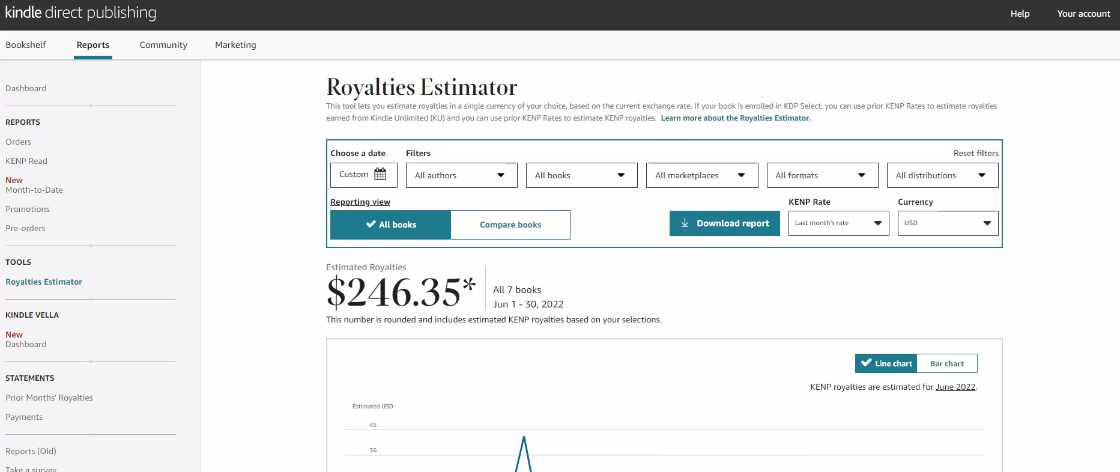Open Reports (Old) link
The image size is (1120, 472).
31,451
